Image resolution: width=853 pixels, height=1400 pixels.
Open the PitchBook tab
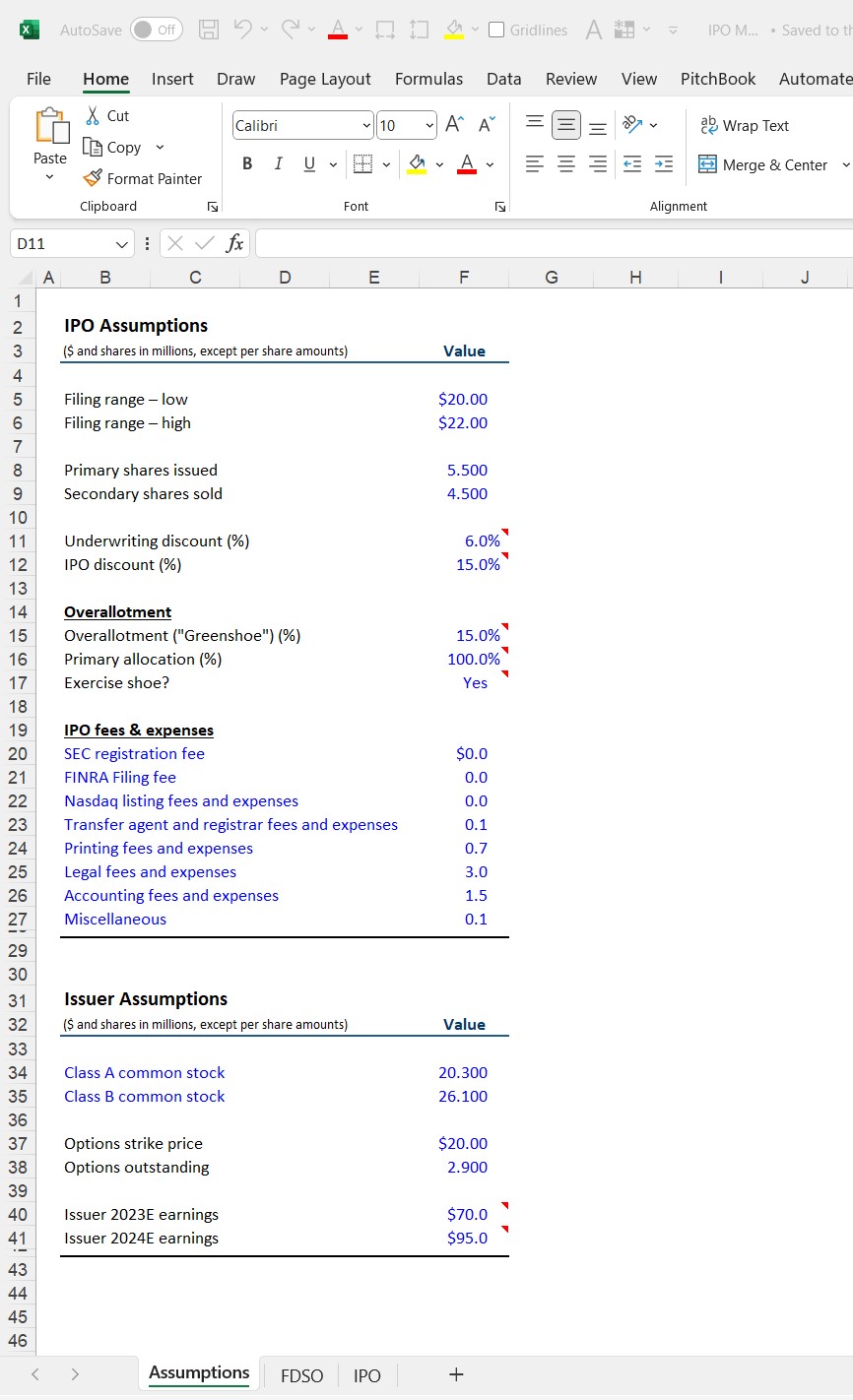[718, 79]
